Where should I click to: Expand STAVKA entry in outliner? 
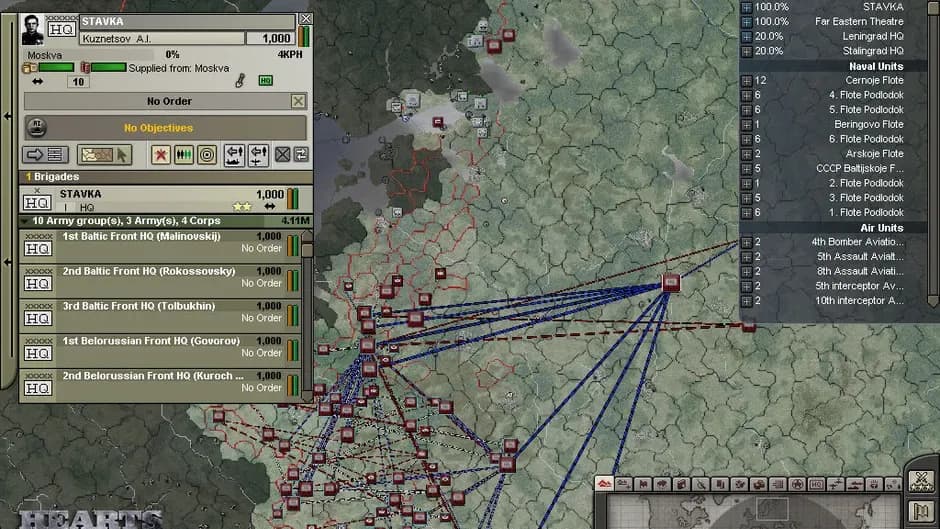click(746, 7)
